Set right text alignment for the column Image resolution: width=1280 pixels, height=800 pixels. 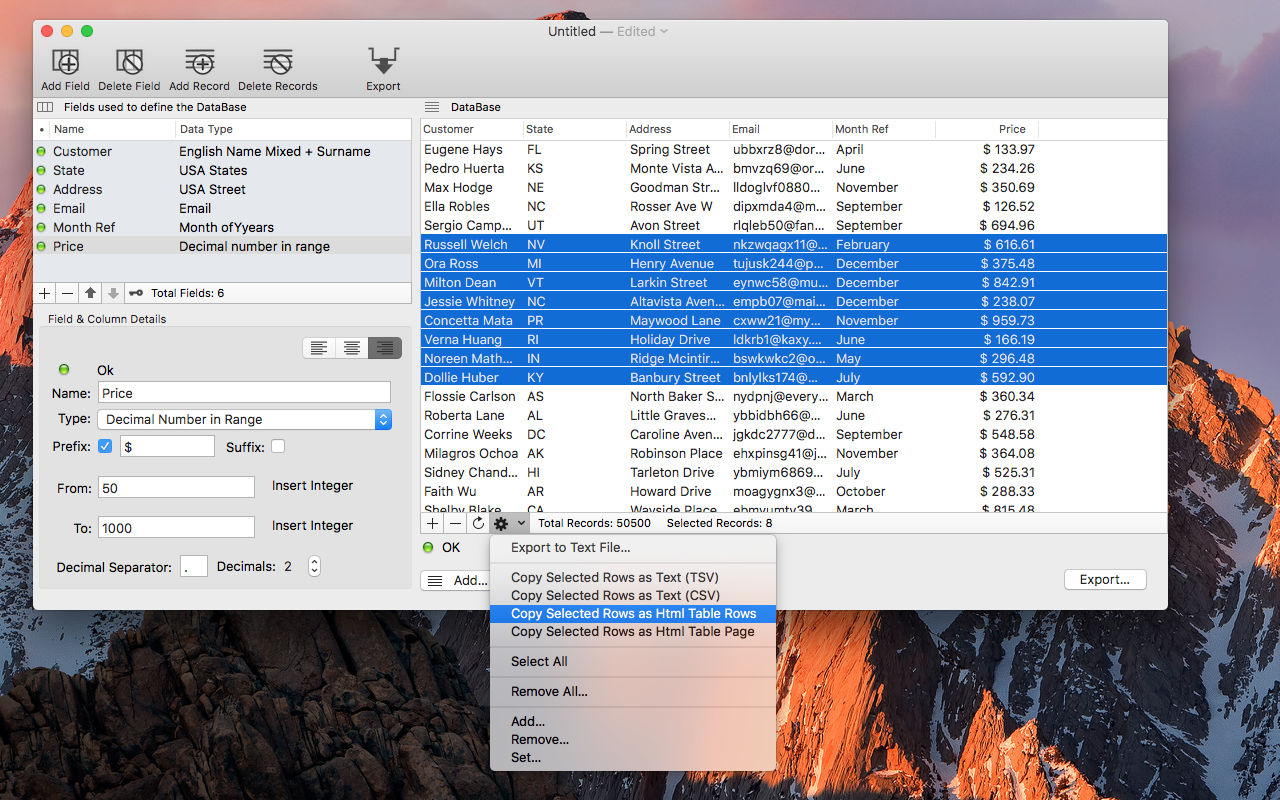[x=385, y=348]
